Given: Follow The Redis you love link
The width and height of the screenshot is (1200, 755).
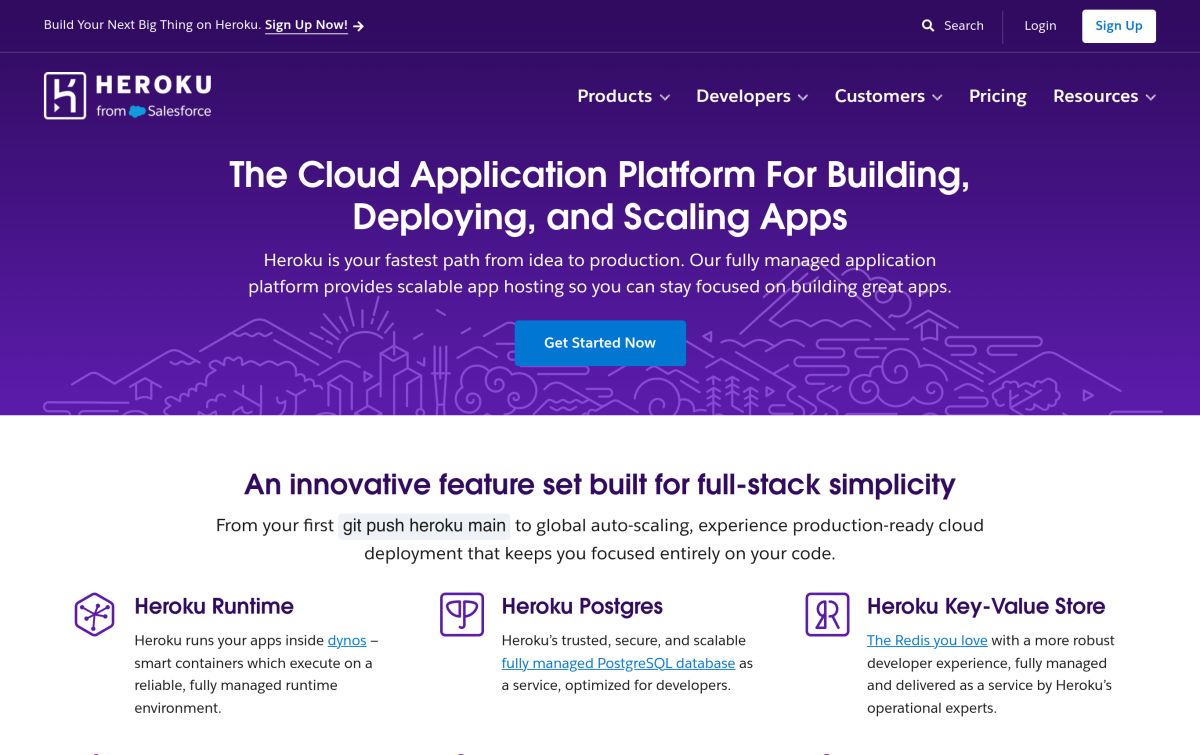Looking at the screenshot, I should (x=927, y=640).
